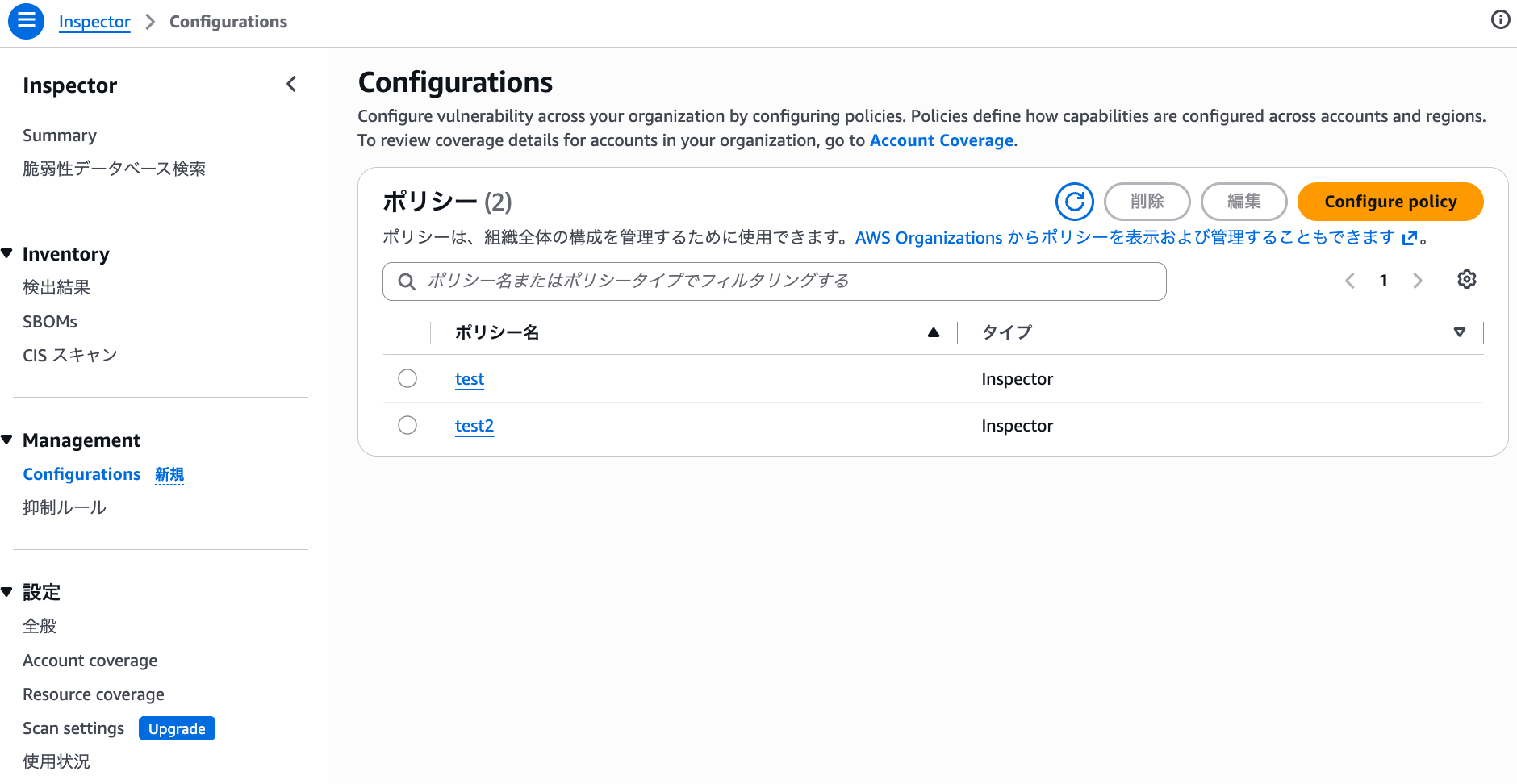Open 脆弱性データベース検索 in sidebar

pyautogui.click(x=114, y=169)
